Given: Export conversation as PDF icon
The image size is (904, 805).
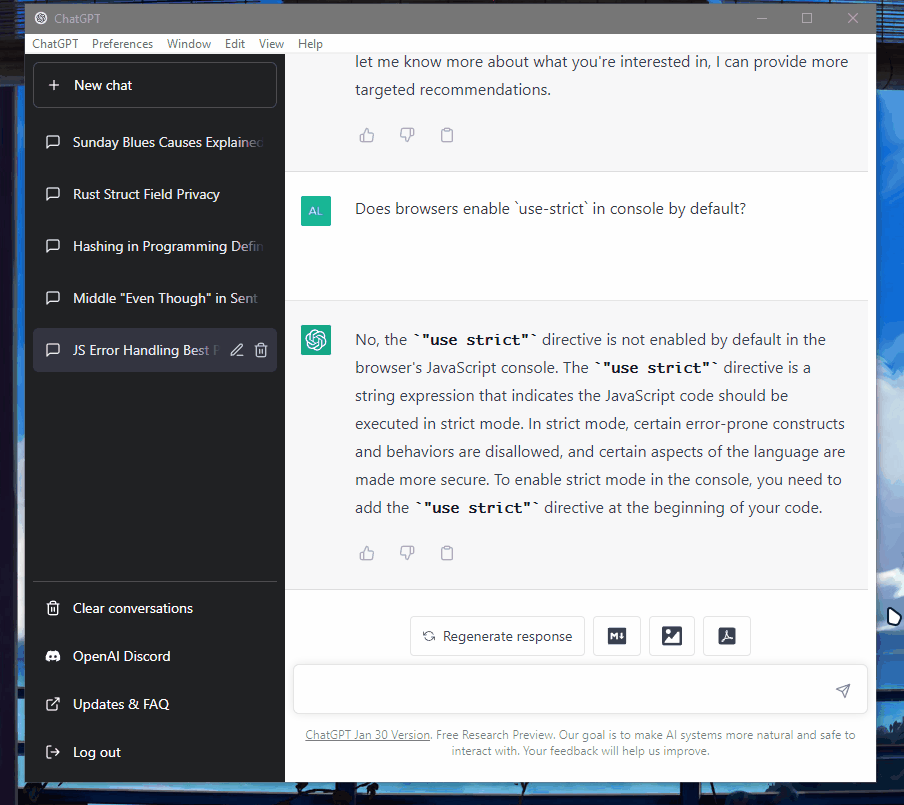Looking at the screenshot, I should click(x=727, y=636).
